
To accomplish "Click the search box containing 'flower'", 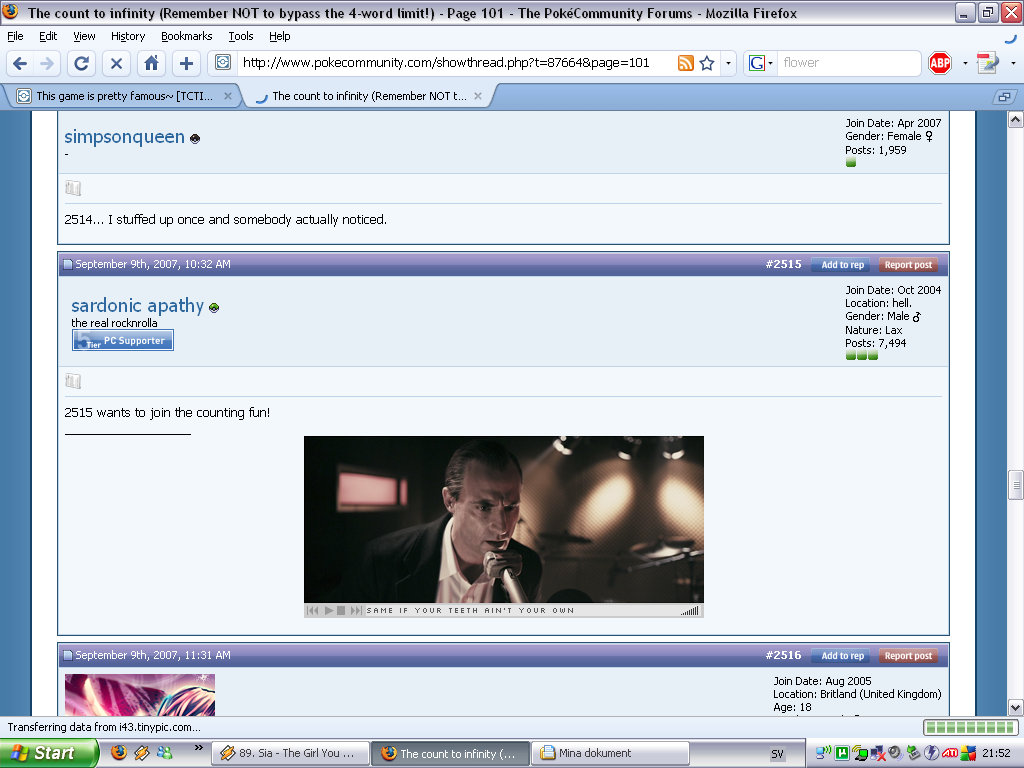I will click(x=849, y=63).
